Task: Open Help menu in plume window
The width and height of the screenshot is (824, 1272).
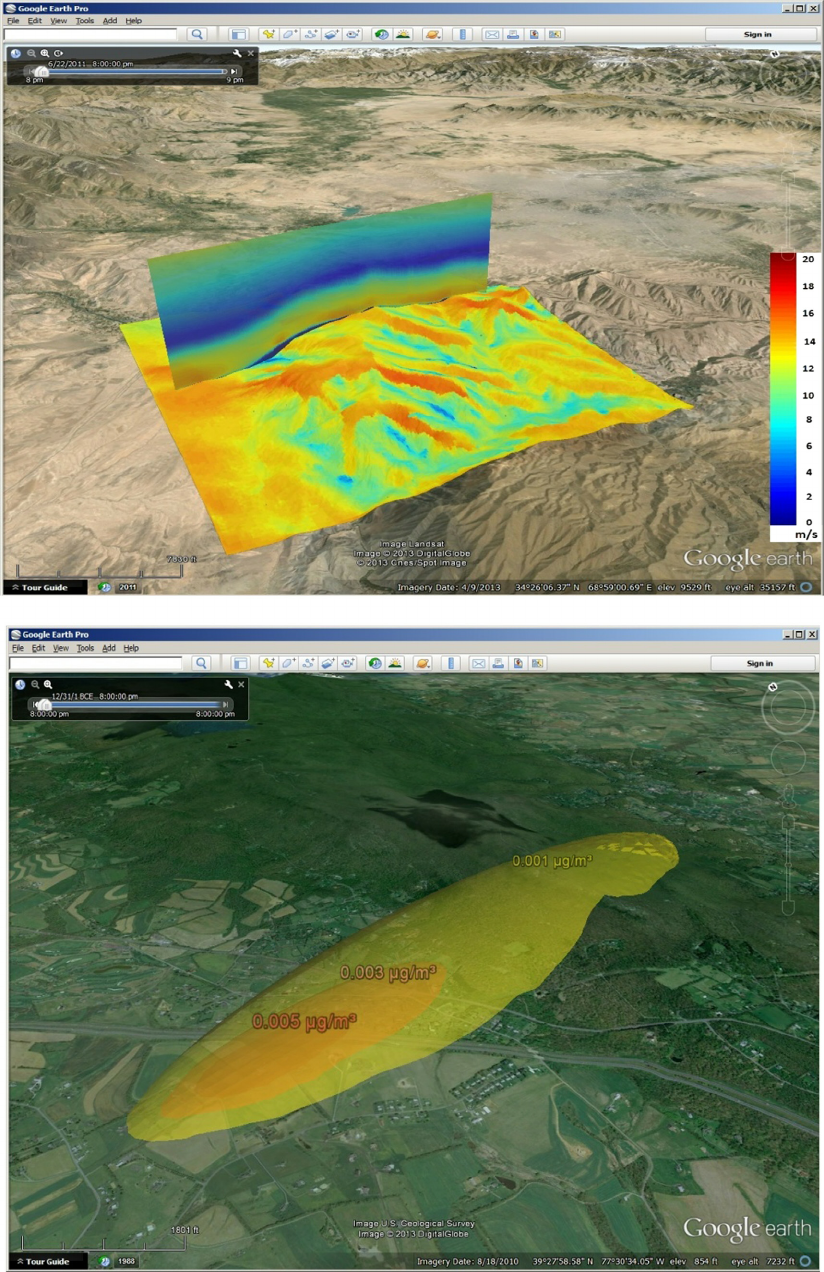Action: coord(131,648)
